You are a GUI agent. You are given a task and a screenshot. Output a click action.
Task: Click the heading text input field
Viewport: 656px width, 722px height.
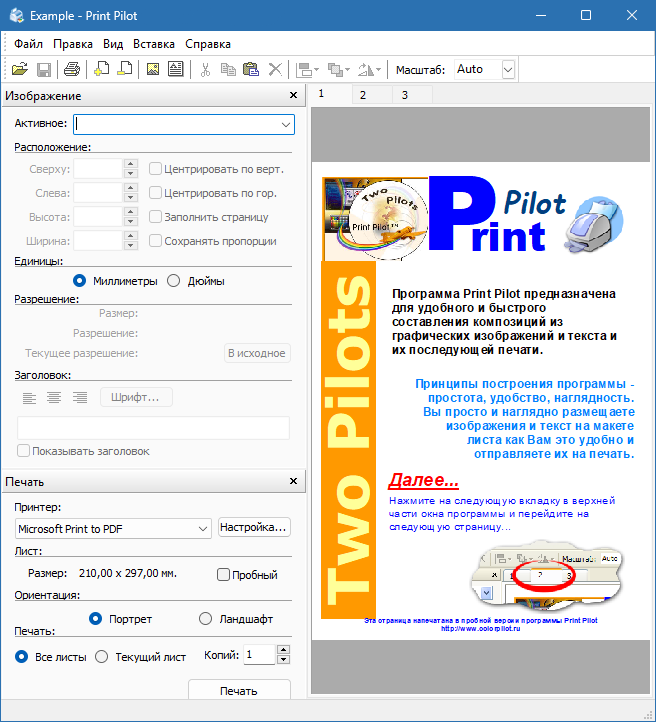(153, 428)
